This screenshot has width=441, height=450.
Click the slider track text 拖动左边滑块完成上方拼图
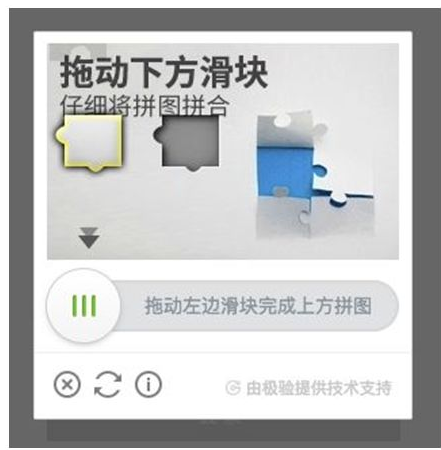click(258, 306)
